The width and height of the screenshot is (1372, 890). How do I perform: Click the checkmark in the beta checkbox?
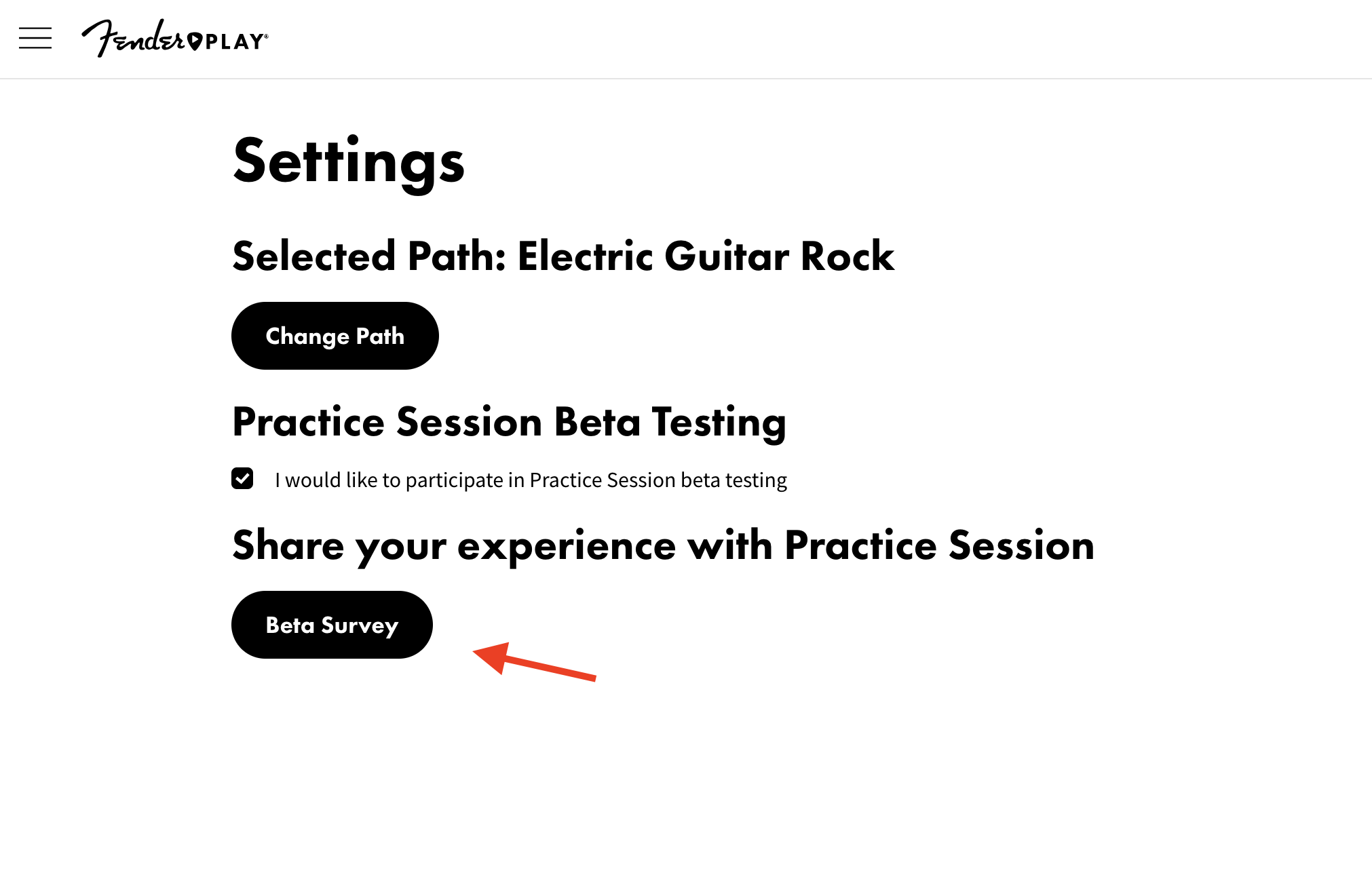pyautogui.click(x=242, y=478)
